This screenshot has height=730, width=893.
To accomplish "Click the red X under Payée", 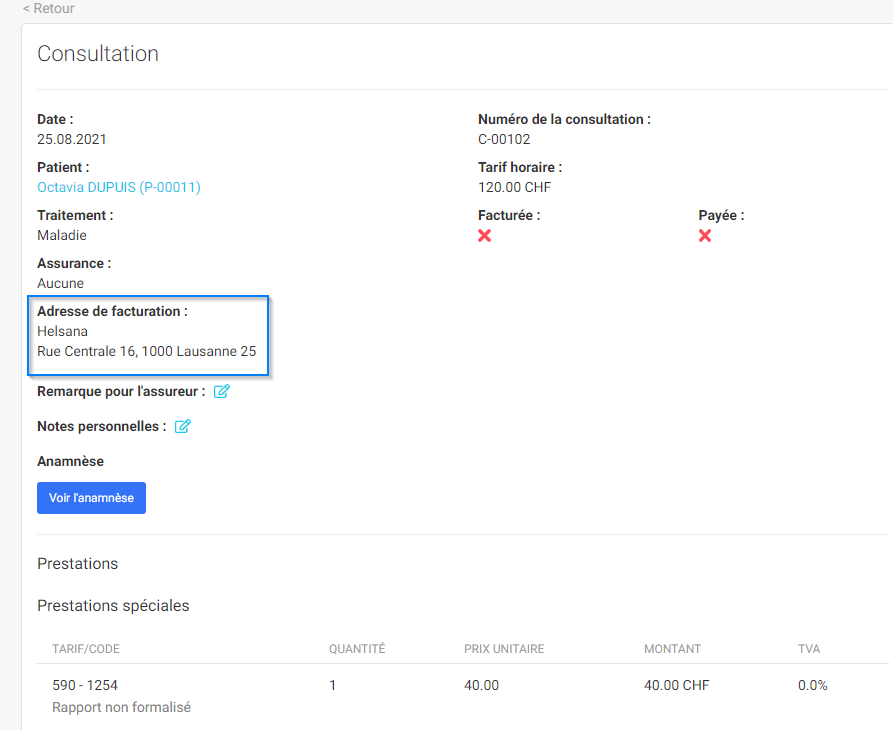I will coord(705,236).
